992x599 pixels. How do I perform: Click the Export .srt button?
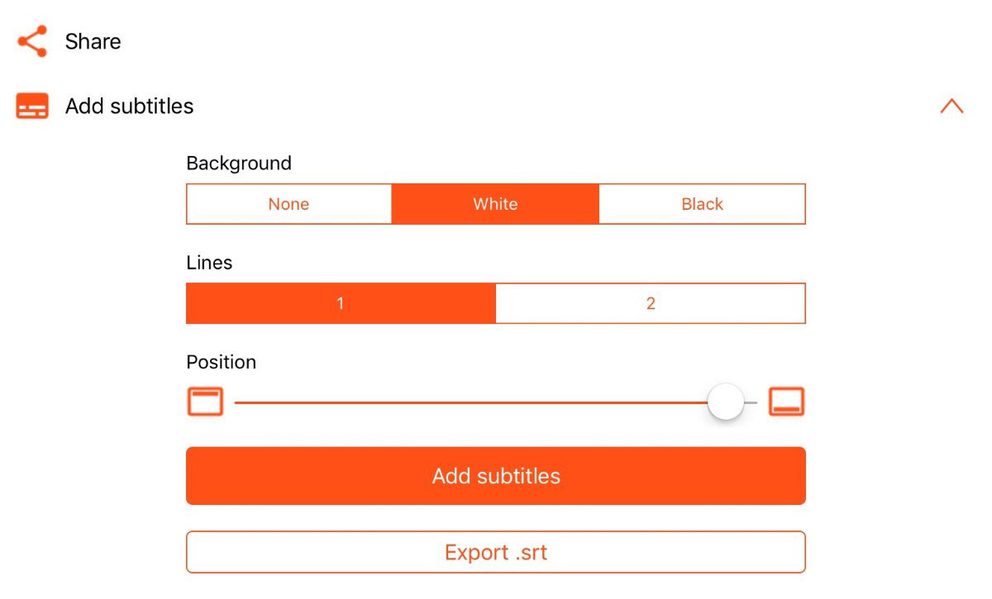[495, 552]
